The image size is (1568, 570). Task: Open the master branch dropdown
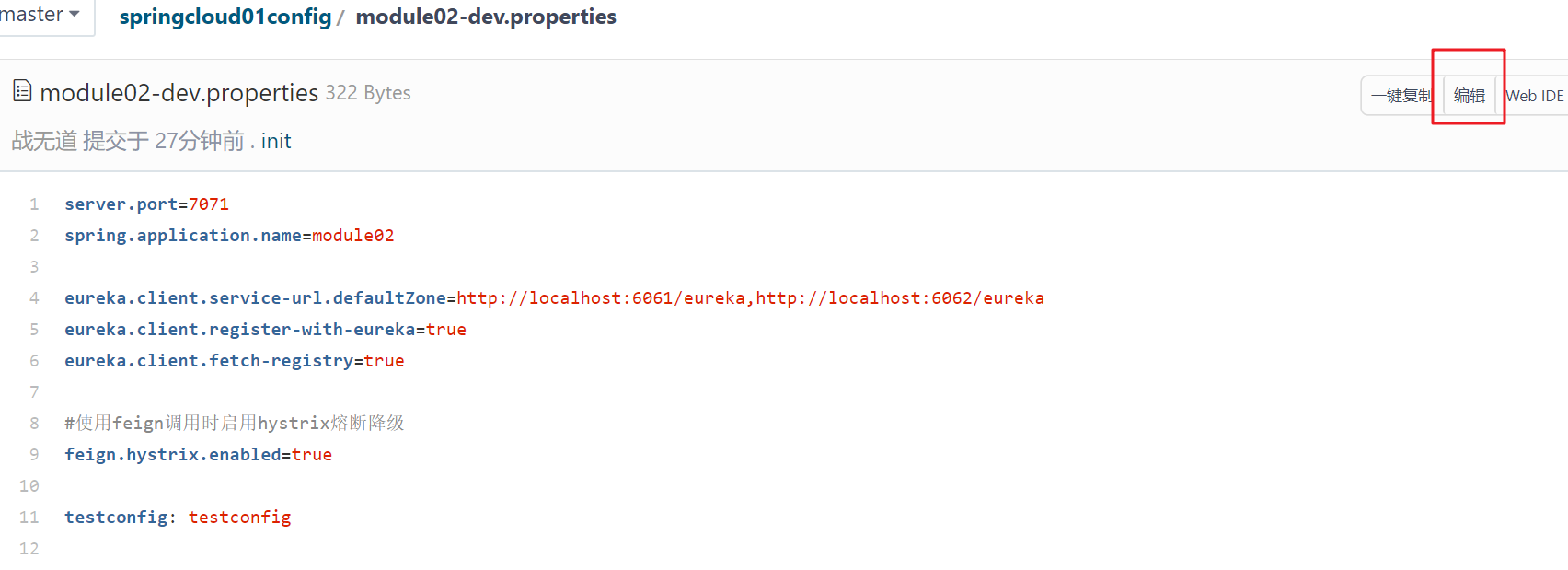[41, 16]
